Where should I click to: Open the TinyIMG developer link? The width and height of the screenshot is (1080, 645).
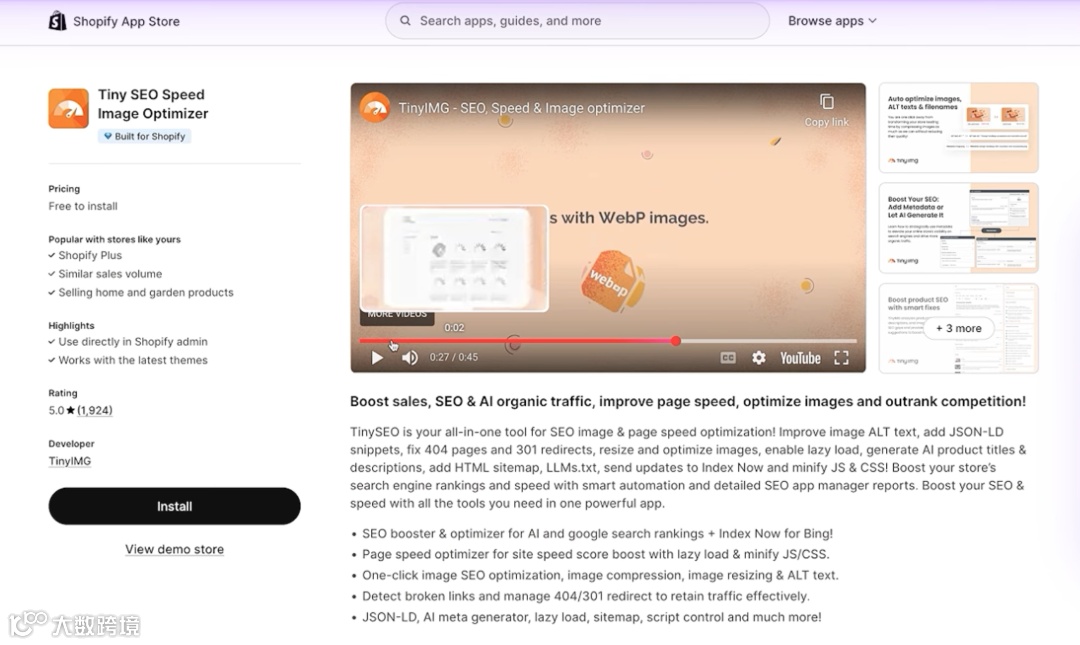coord(70,461)
